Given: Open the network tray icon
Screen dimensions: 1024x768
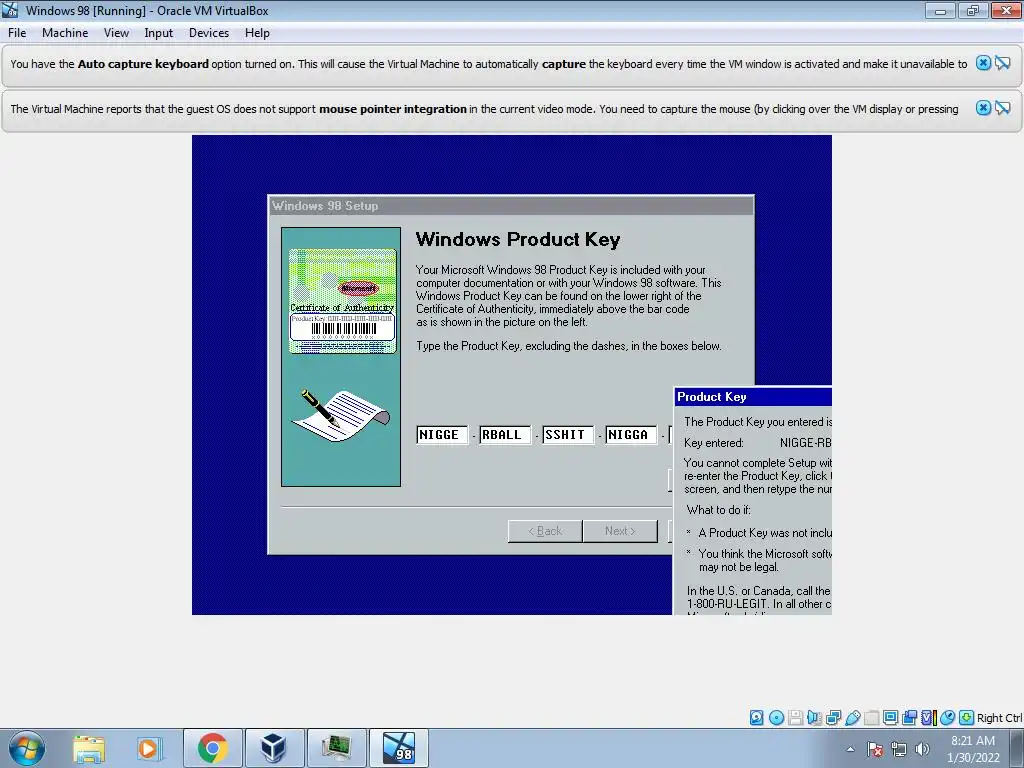Looking at the screenshot, I should [899, 749].
